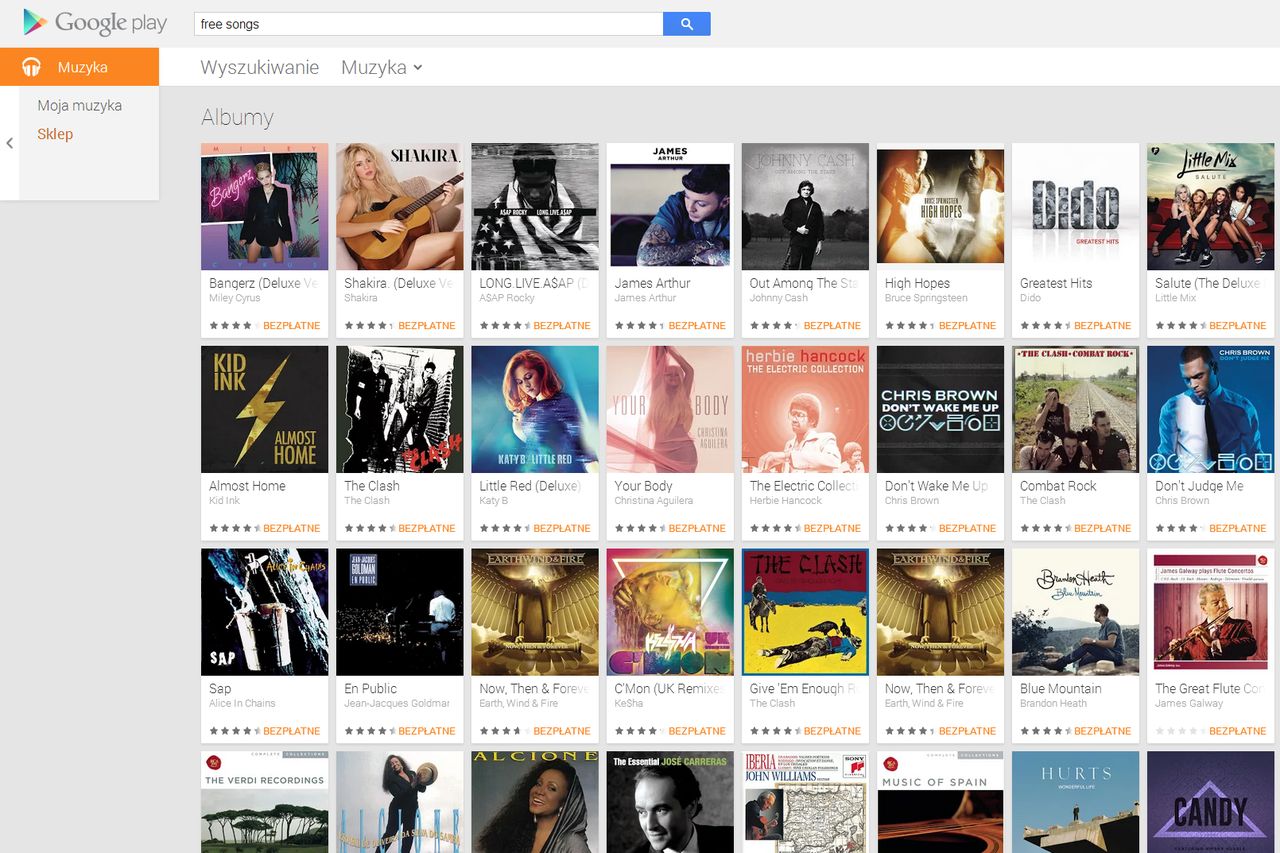
Task: Click the 'High Hopes' album title
Action: [917, 283]
